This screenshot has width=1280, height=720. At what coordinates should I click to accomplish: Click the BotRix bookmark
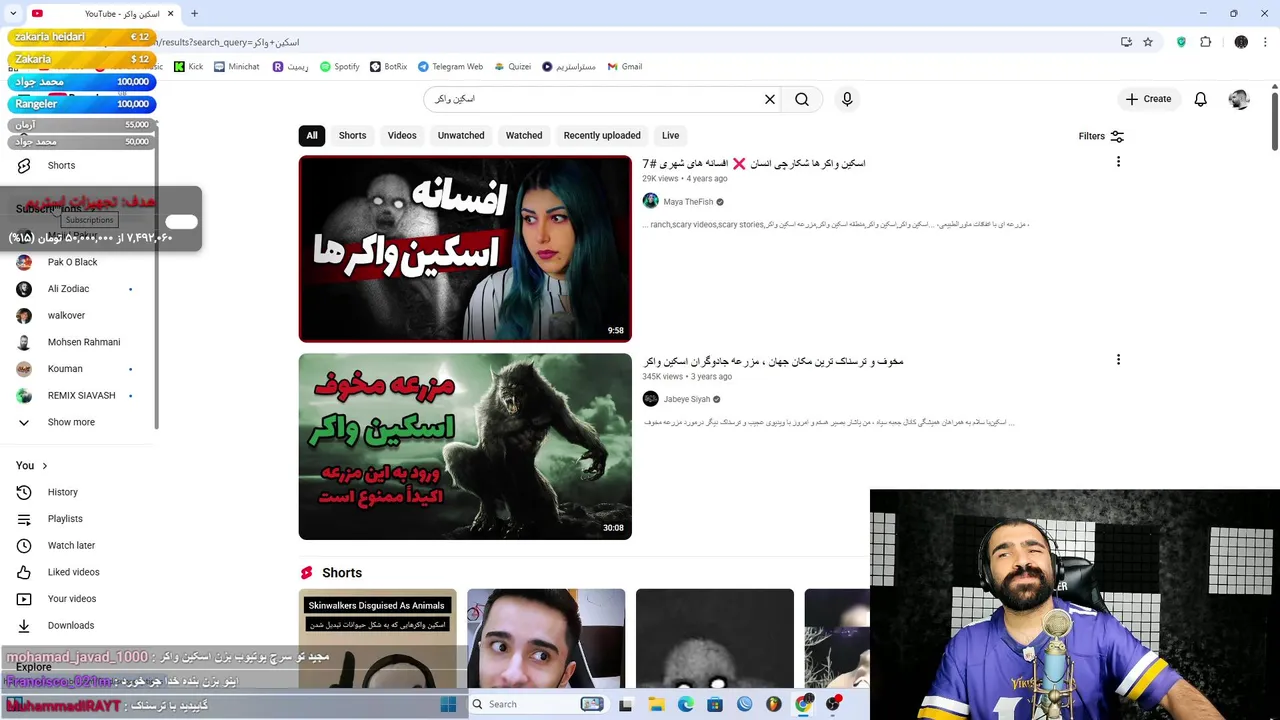click(x=388, y=67)
